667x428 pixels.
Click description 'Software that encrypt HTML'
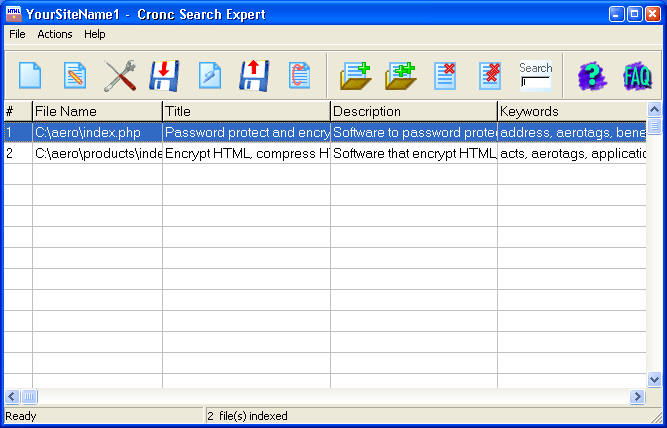[414, 153]
